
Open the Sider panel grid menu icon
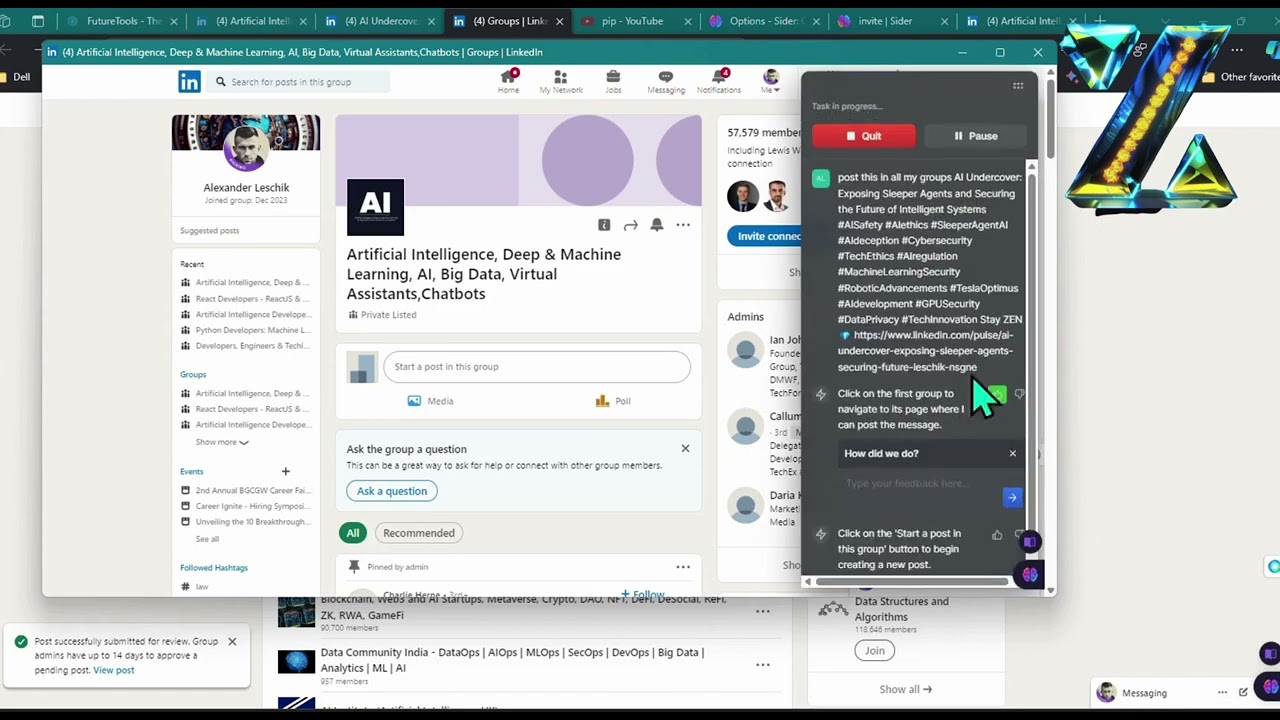click(x=1018, y=86)
